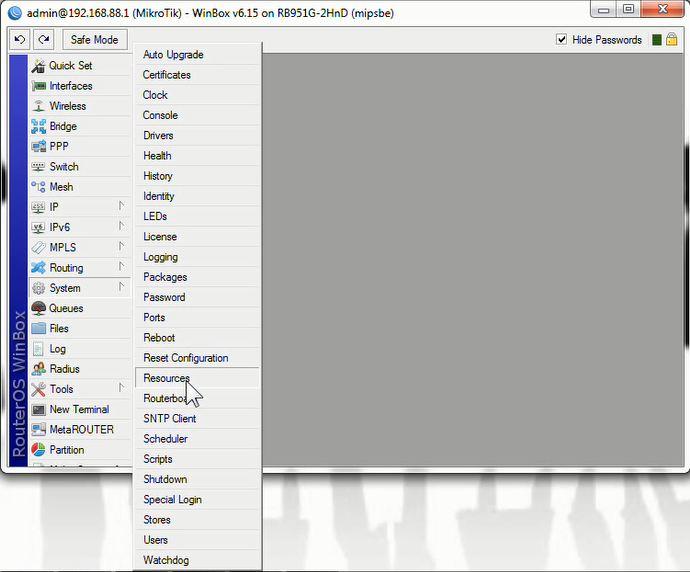Image resolution: width=690 pixels, height=572 pixels.
Task: Expand the MPLS submenu arrow
Action: 121,246
